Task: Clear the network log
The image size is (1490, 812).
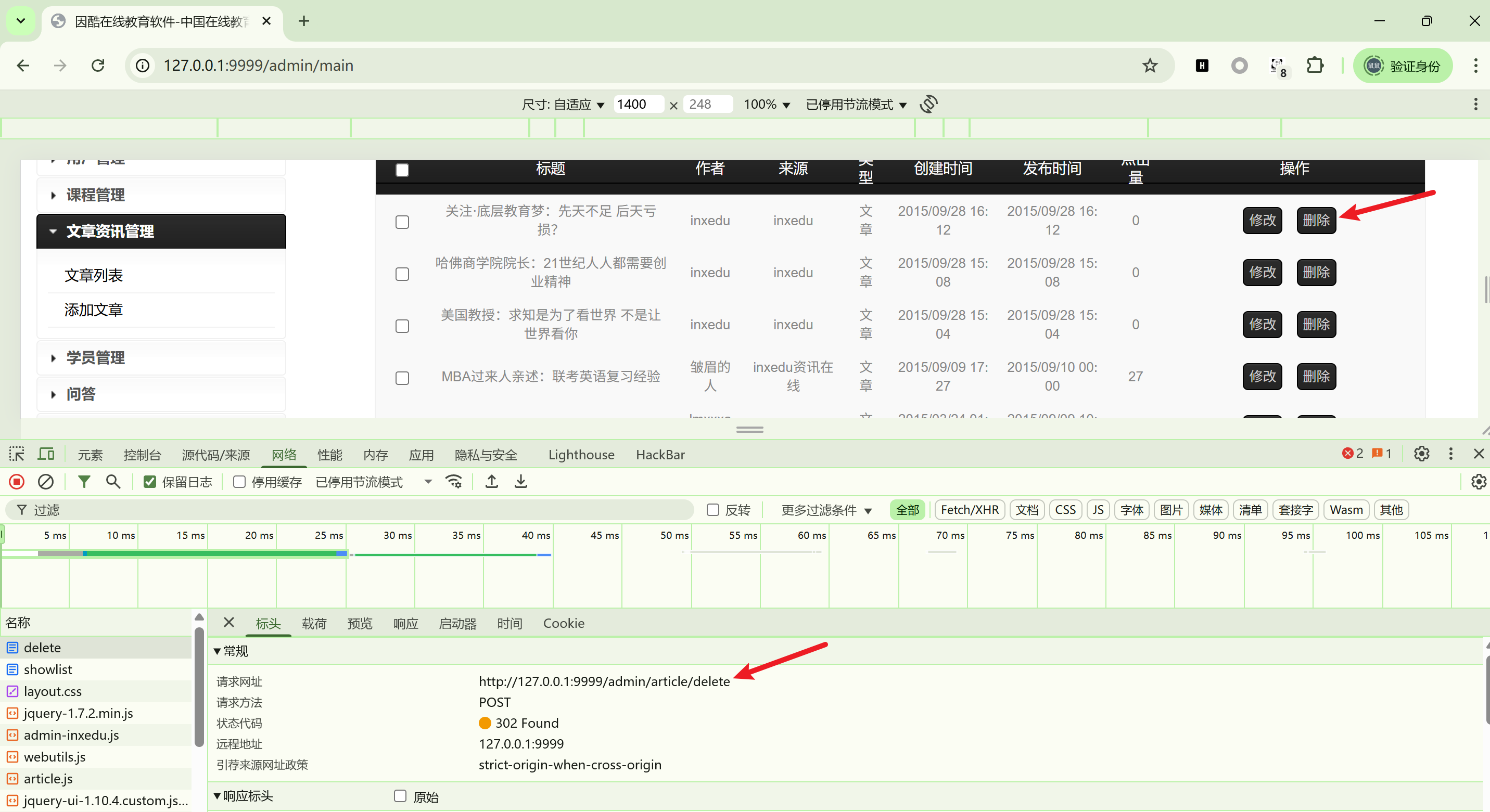Action: pyautogui.click(x=46, y=481)
